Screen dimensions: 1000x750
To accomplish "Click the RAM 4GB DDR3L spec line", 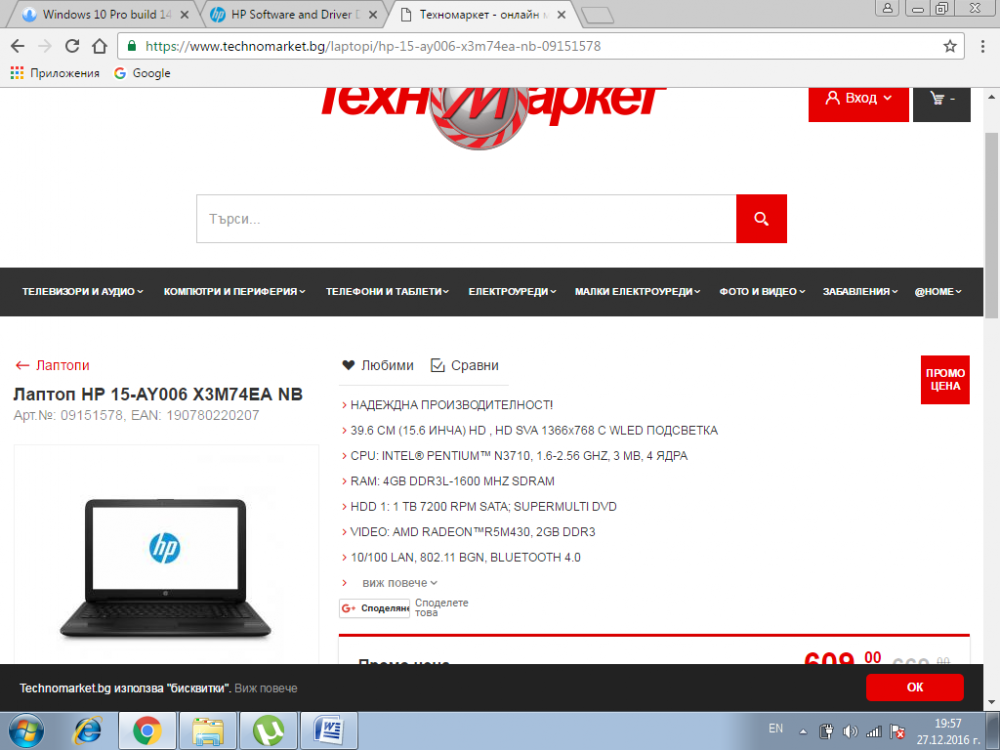I will coord(452,482).
